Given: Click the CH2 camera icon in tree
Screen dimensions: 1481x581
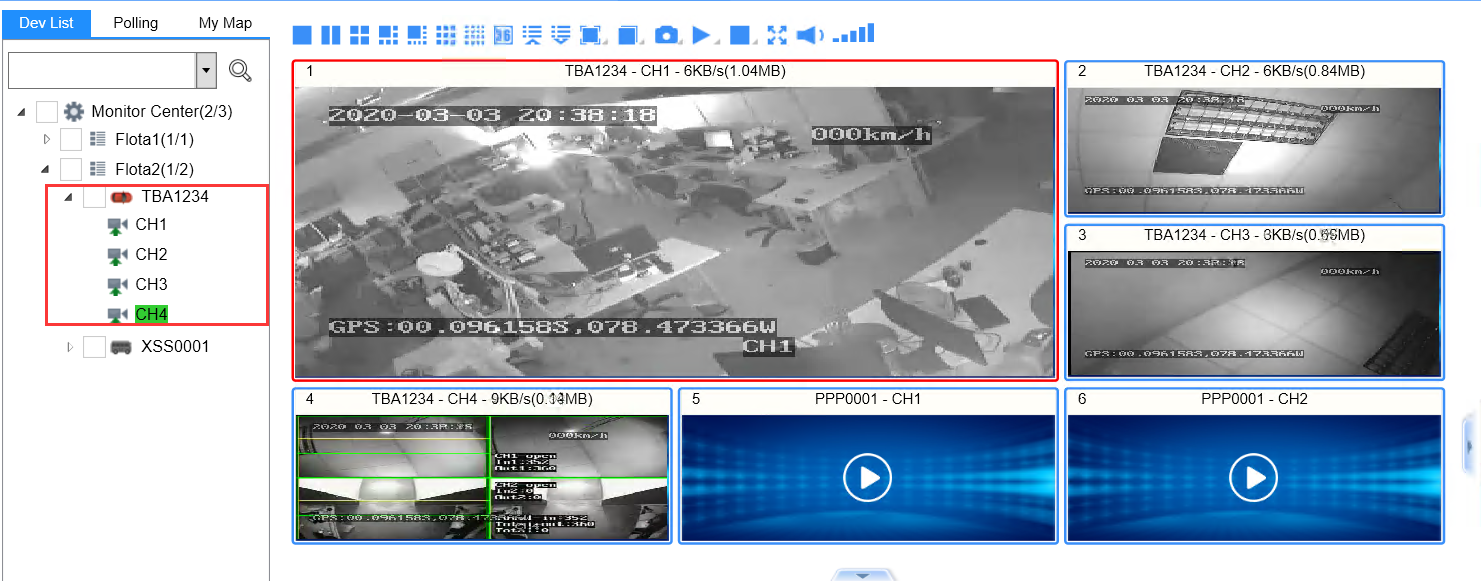Looking at the screenshot, I should 118,255.
